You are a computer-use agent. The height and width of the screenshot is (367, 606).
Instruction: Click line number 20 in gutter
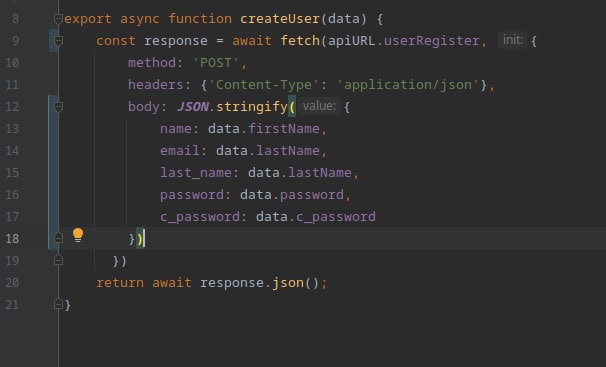tap(12, 283)
